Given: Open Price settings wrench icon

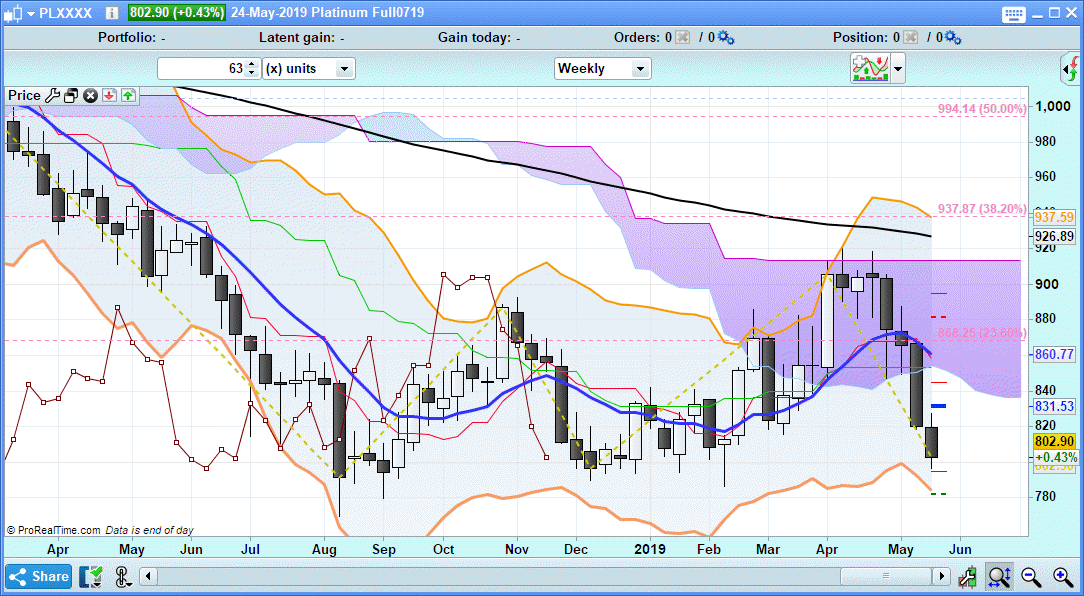Looking at the screenshot, I should (x=53, y=95).
